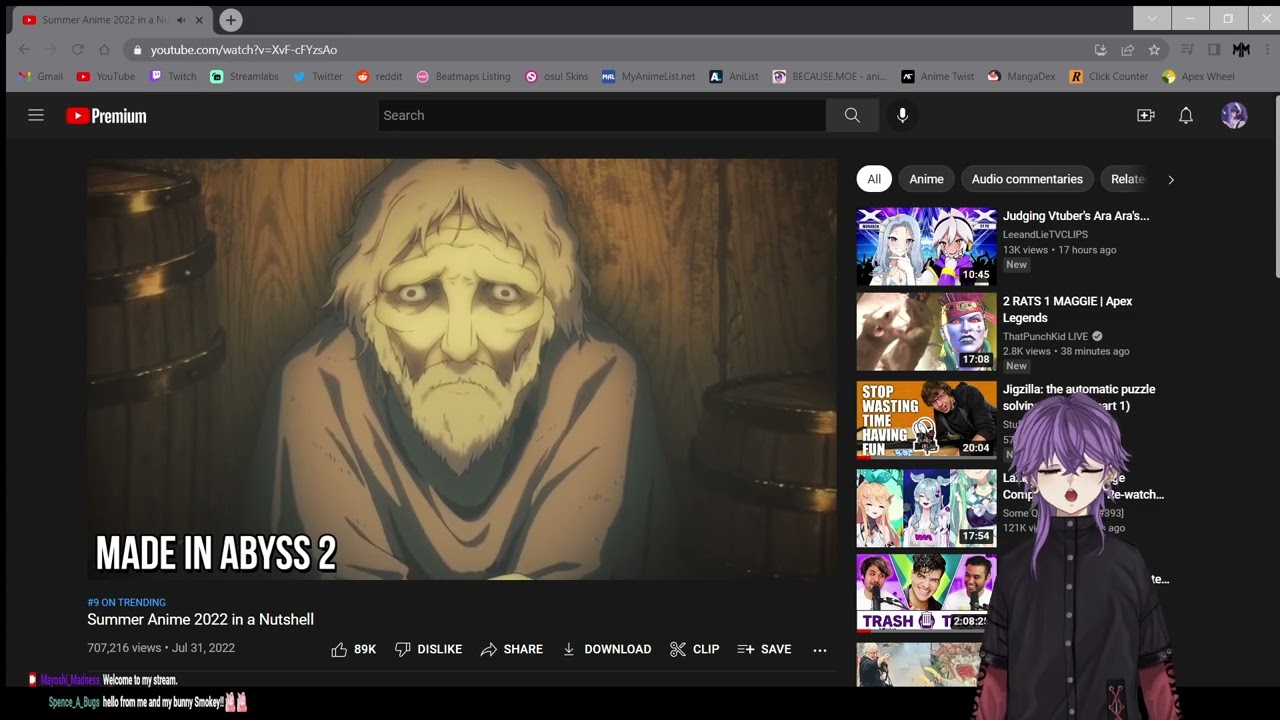The height and width of the screenshot is (720, 1280).
Task: Click the LeeandLieTVCLIPS channel name
Action: pyautogui.click(x=1045, y=234)
